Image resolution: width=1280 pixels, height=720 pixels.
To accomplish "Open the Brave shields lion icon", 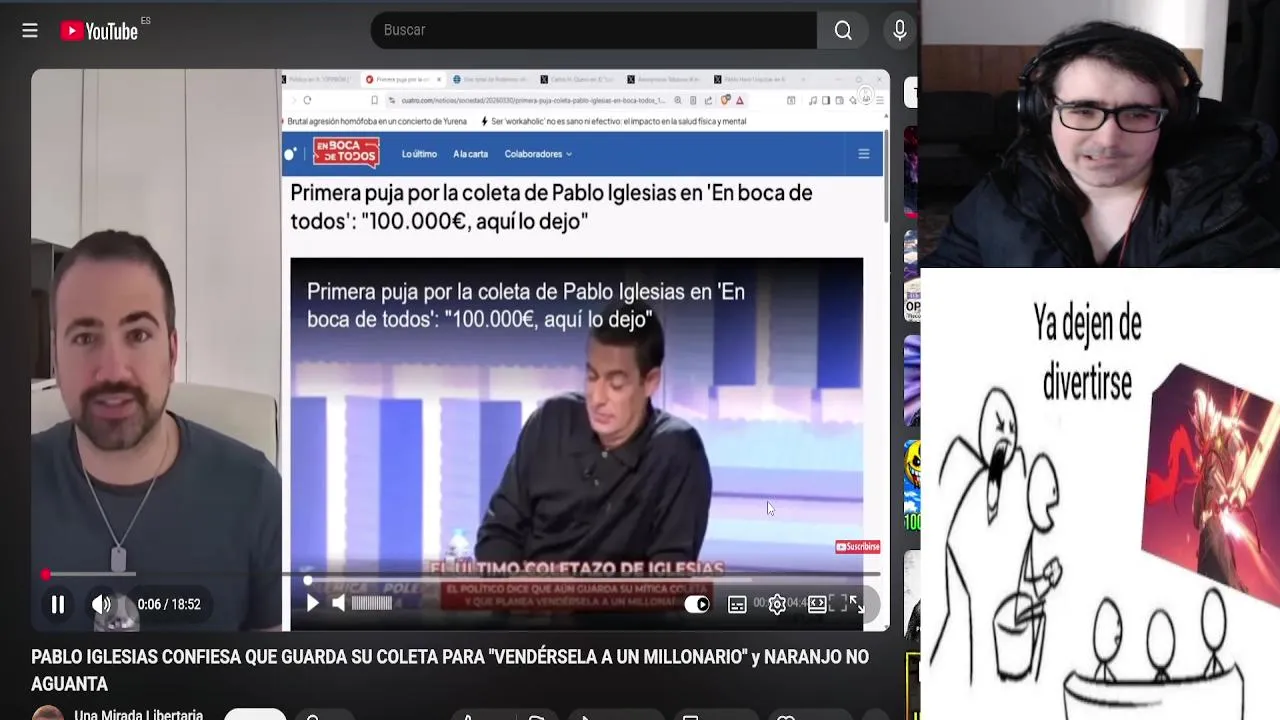I will point(726,100).
